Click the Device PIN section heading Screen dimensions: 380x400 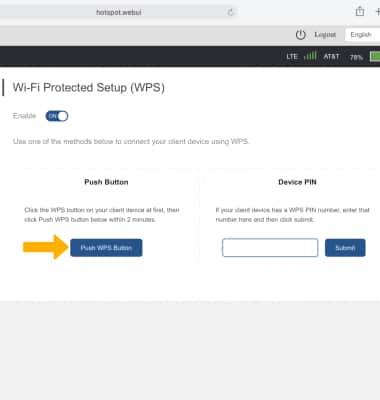point(297,182)
